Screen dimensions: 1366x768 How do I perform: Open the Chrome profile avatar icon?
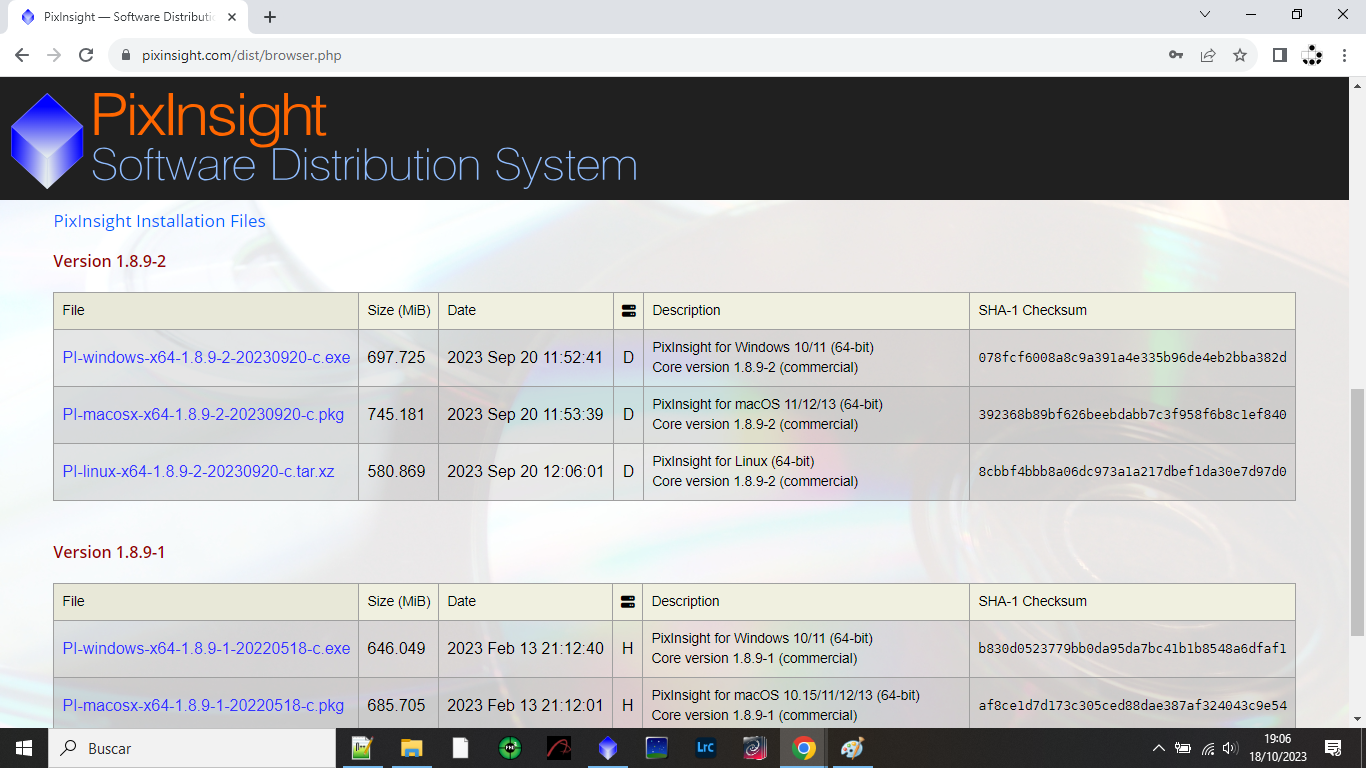point(1312,55)
